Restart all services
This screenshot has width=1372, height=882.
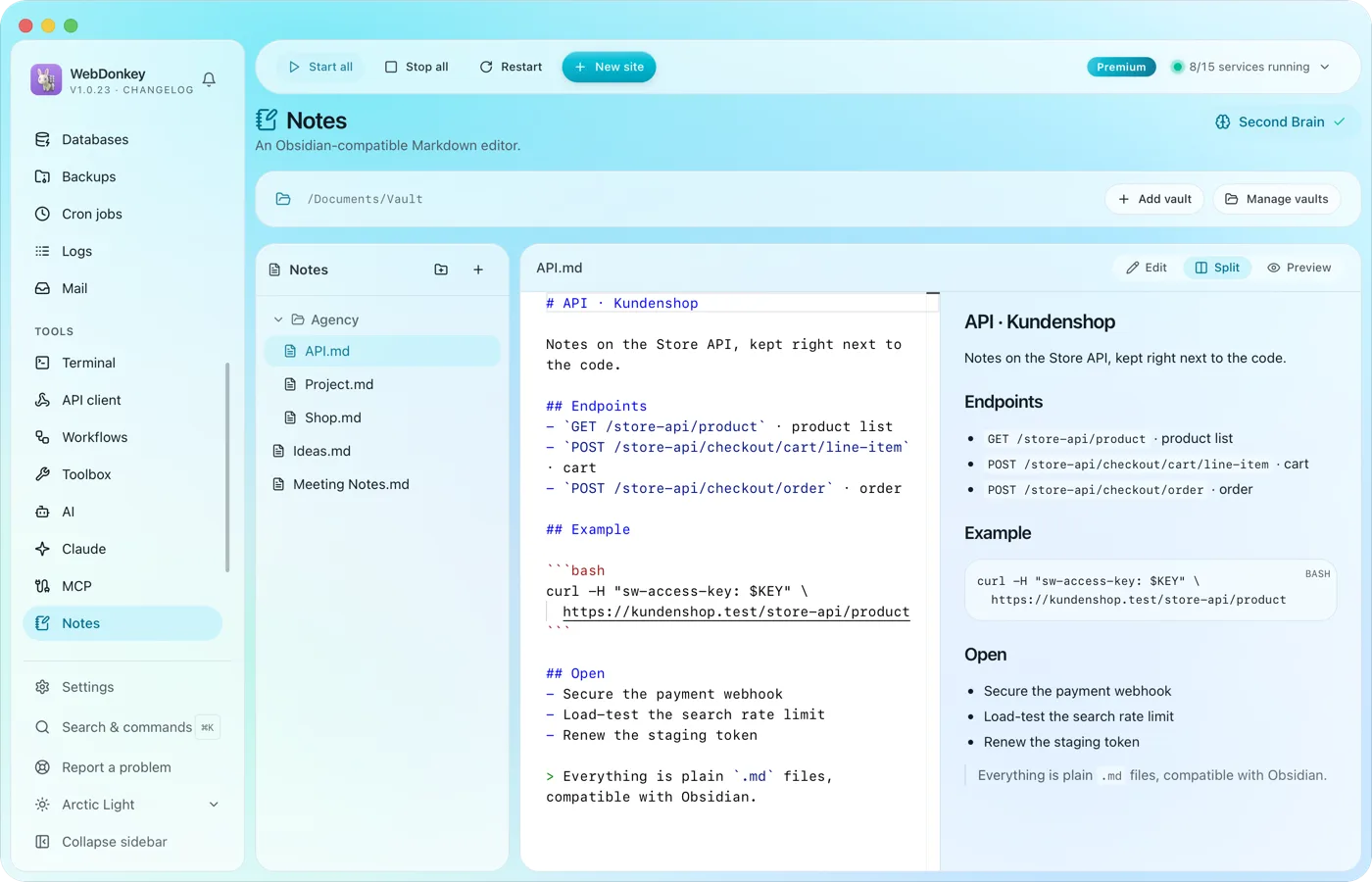point(511,67)
